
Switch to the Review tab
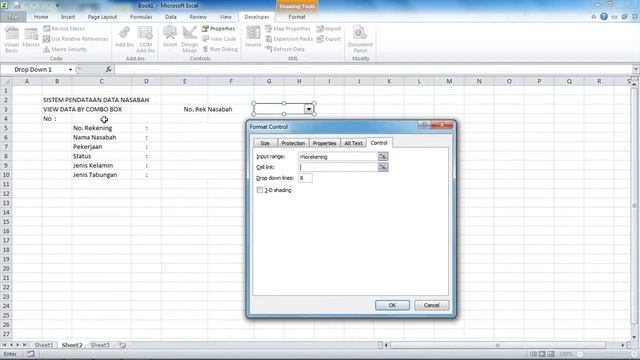tap(198, 17)
